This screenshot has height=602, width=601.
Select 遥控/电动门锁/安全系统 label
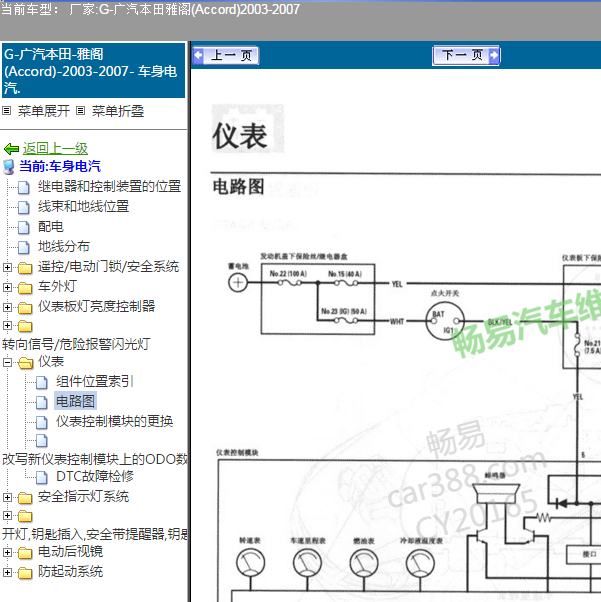click(x=108, y=266)
